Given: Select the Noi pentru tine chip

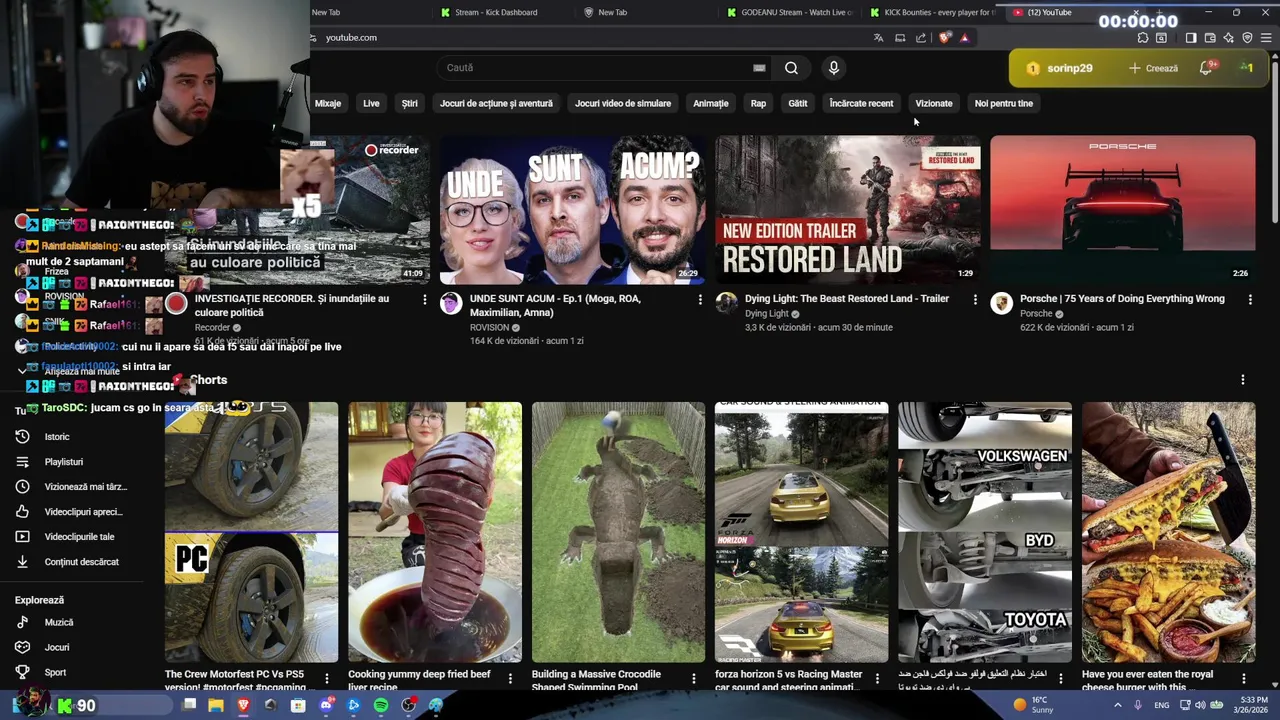Looking at the screenshot, I should coord(1004,103).
